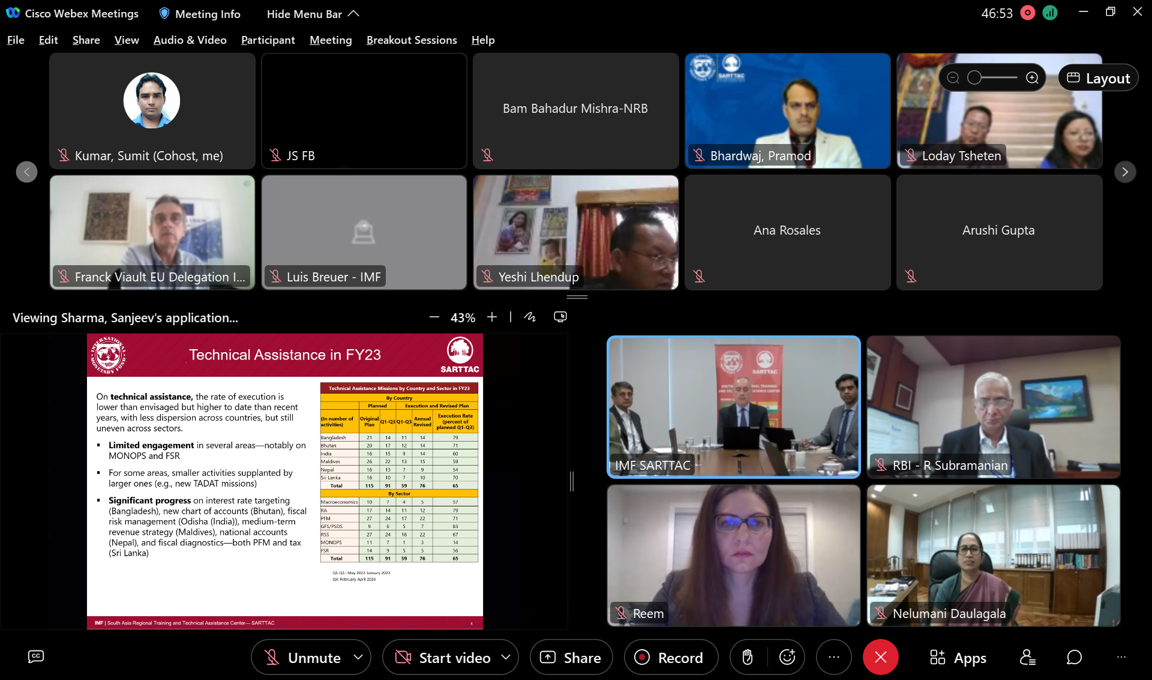
Task: Click the vertical divider handle beside shared slide
Action: pyautogui.click(x=572, y=481)
